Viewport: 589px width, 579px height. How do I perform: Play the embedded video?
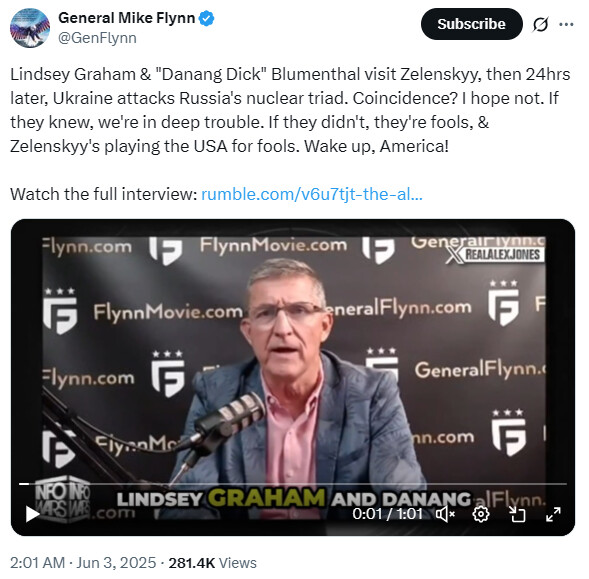point(32,514)
